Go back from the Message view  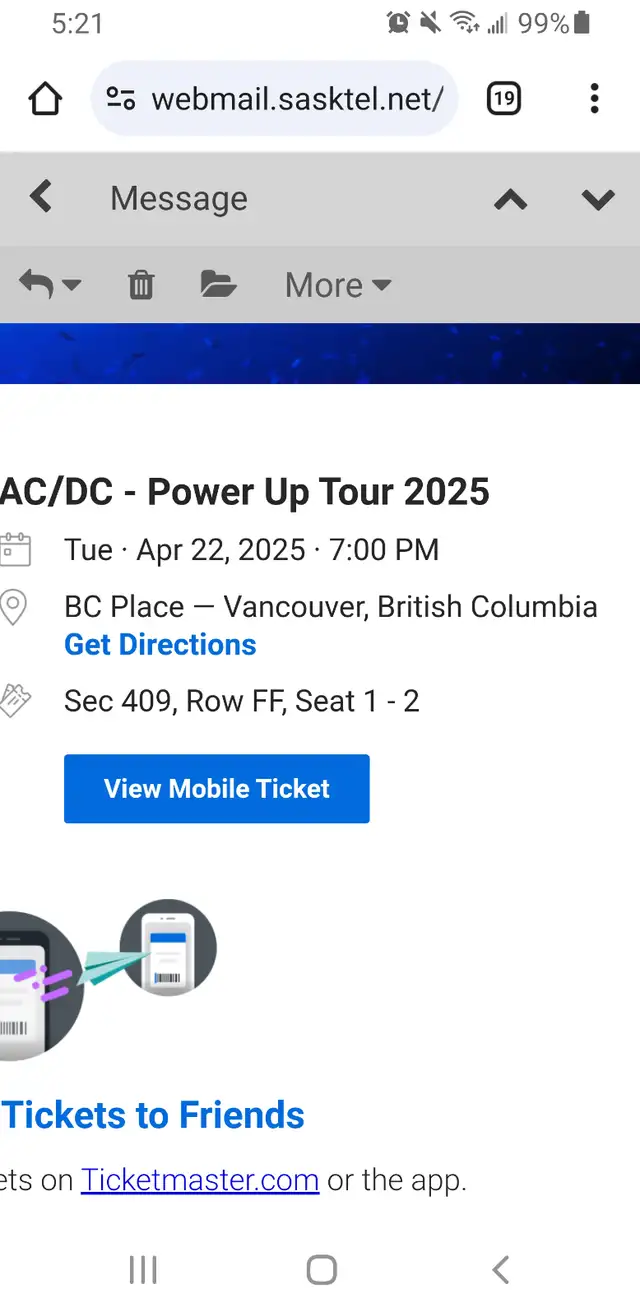pos(41,197)
